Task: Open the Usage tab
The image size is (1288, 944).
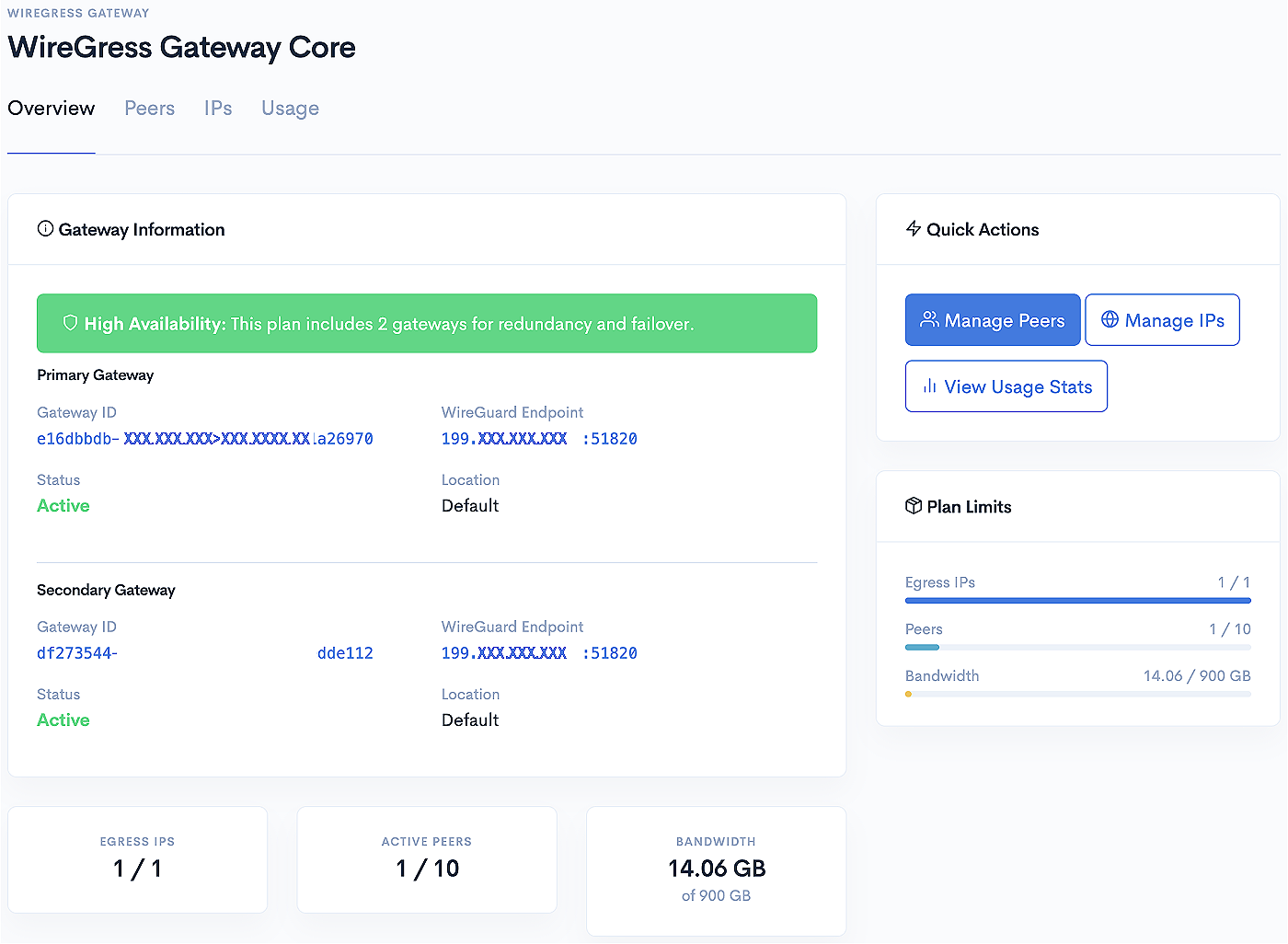Action: click(x=290, y=108)
